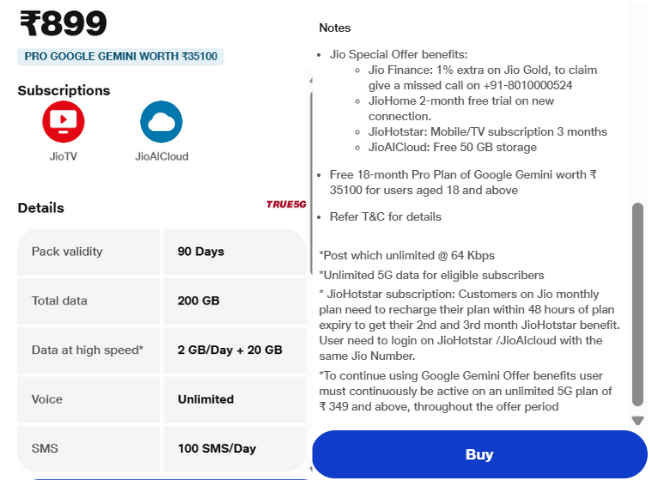Image resolution: width=650 pixels, height=480 pixels.
Task: Open the JioTV subscription icon
Action: [x=63, y=122]
